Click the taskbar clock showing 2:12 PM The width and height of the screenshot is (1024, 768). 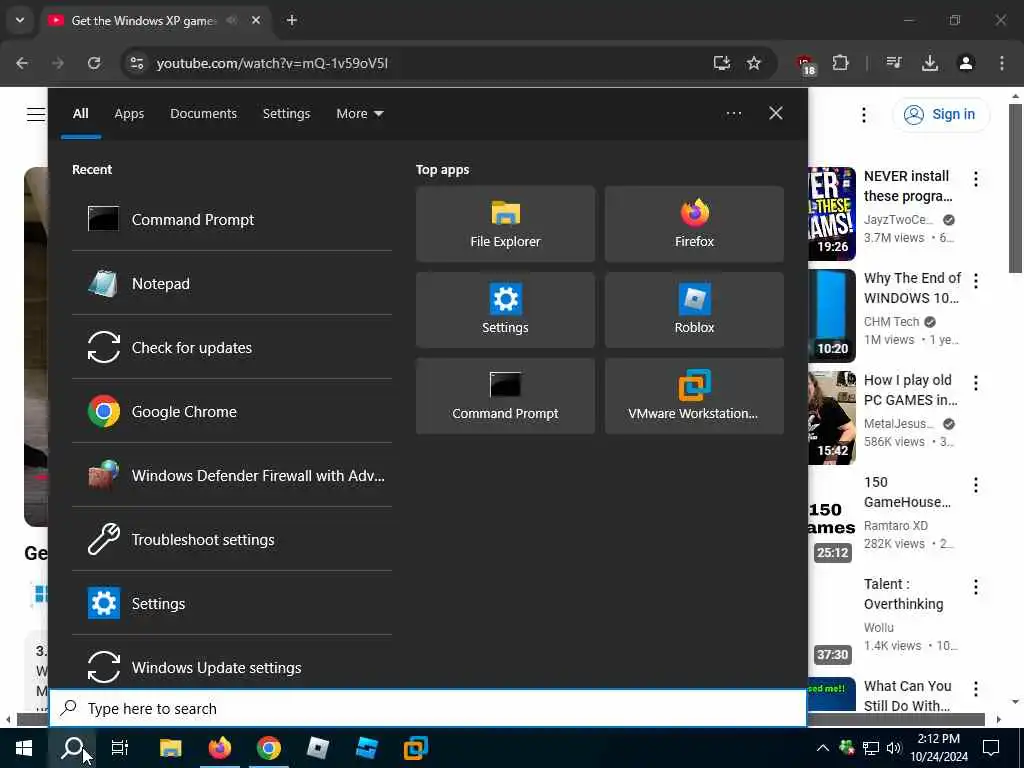(x=938, y=748)
